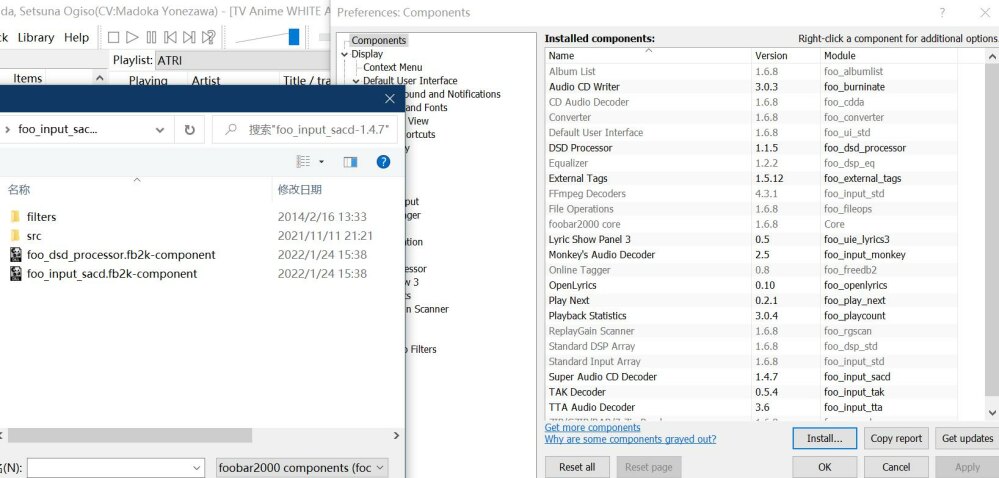The height and width of the screenshot is (478, 999).
Task: Toggle the preview pane icon in file dialog
Action: coord(350,162)
